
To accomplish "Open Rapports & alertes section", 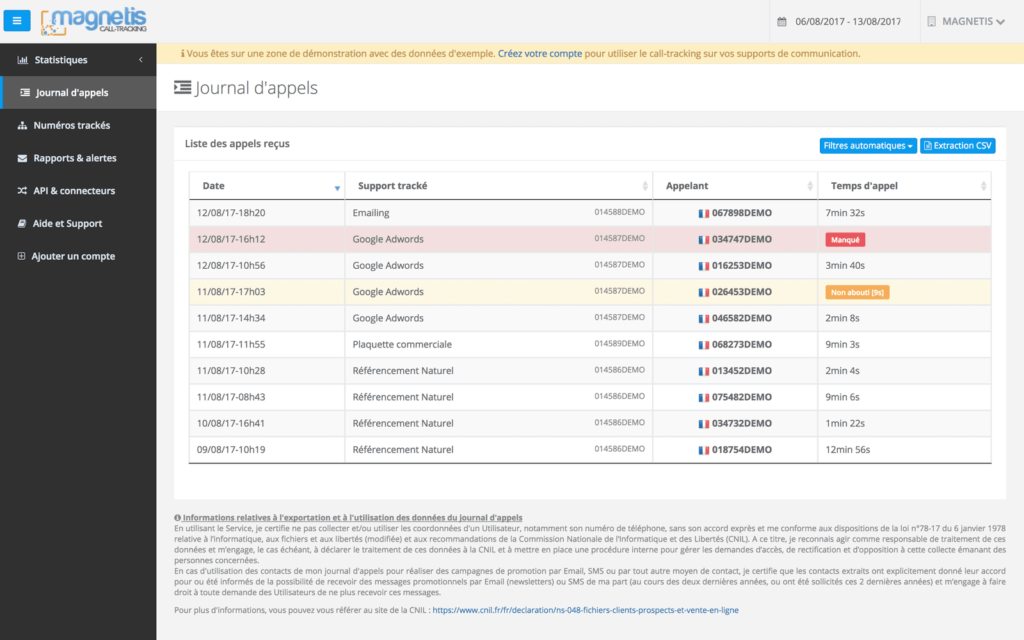I will coord(78,158).
